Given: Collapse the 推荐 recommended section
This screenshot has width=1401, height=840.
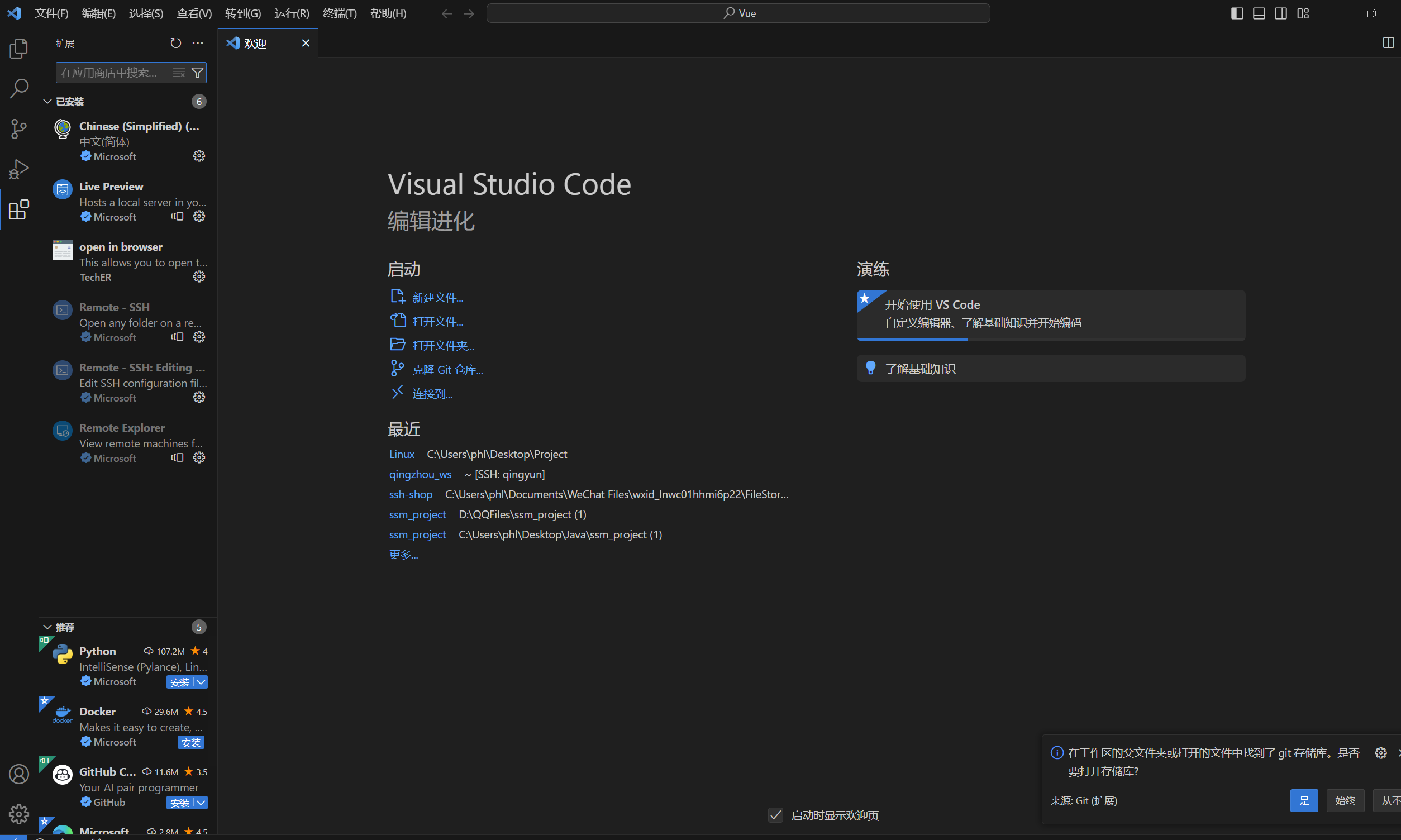Looking at the screenshot, I should pyautogui.click(x=47, y=627).
